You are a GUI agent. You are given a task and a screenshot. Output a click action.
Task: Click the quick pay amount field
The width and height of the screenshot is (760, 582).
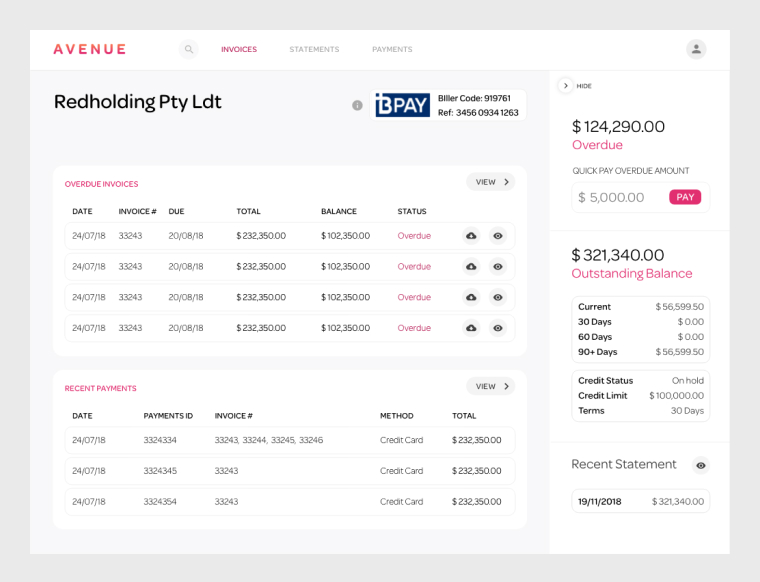click(618, 197)
